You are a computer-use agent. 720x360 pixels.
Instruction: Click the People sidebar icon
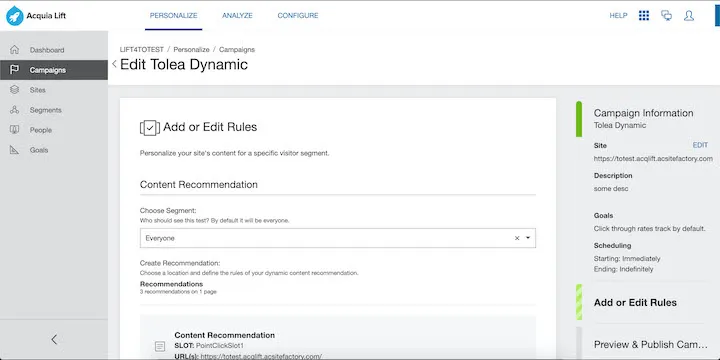(x=15, y=129)
